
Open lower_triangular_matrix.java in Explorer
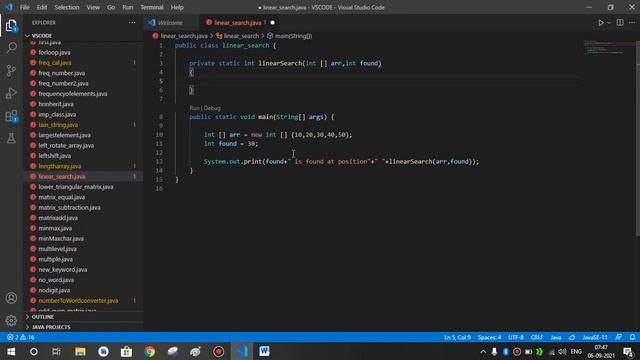(76, 187)
